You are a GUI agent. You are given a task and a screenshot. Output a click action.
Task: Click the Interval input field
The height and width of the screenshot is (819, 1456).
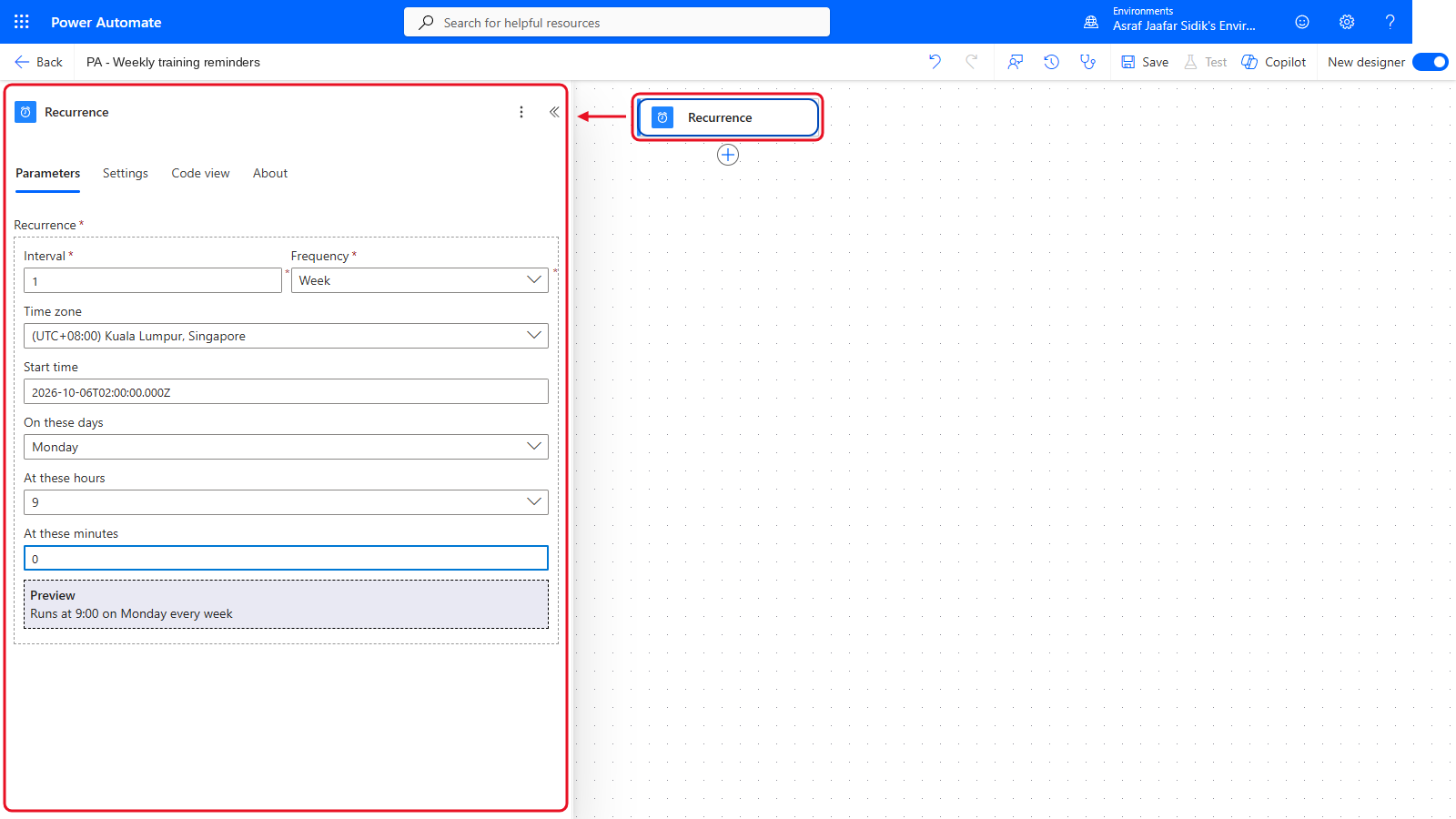point(153,280)
